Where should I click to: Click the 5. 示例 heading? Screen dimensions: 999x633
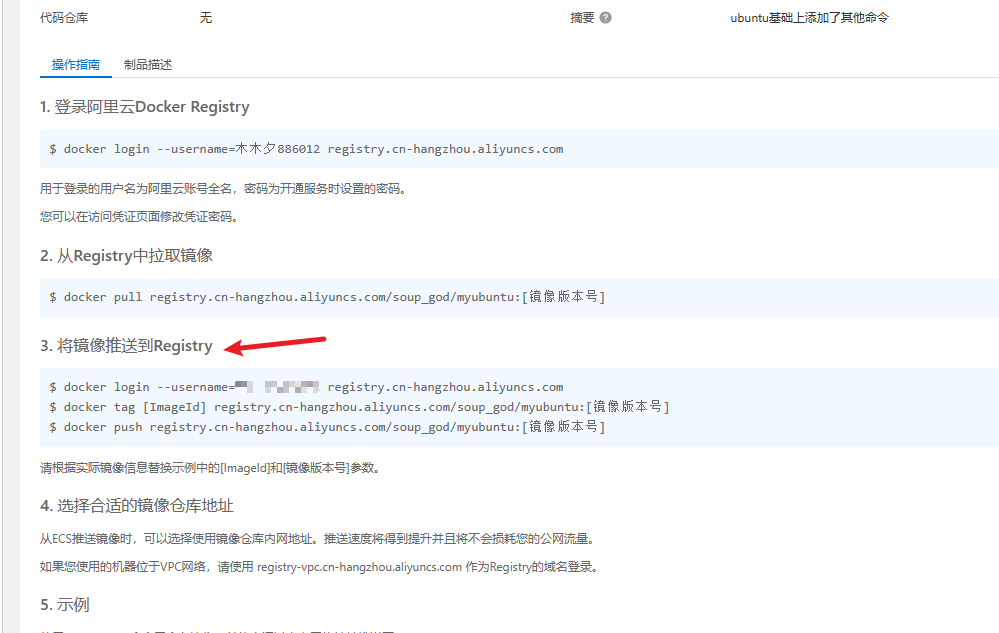65,605
